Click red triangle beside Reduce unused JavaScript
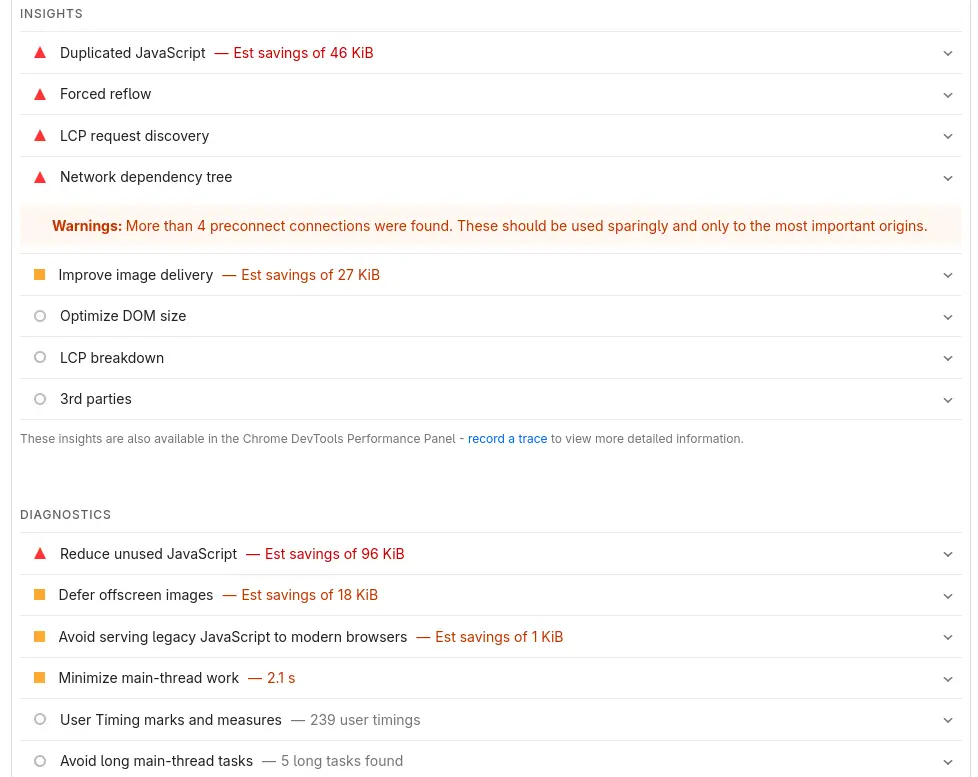Image resolution: width=978 pixels, height=777 pixels. pyautogui.click(x=40, y=554)
